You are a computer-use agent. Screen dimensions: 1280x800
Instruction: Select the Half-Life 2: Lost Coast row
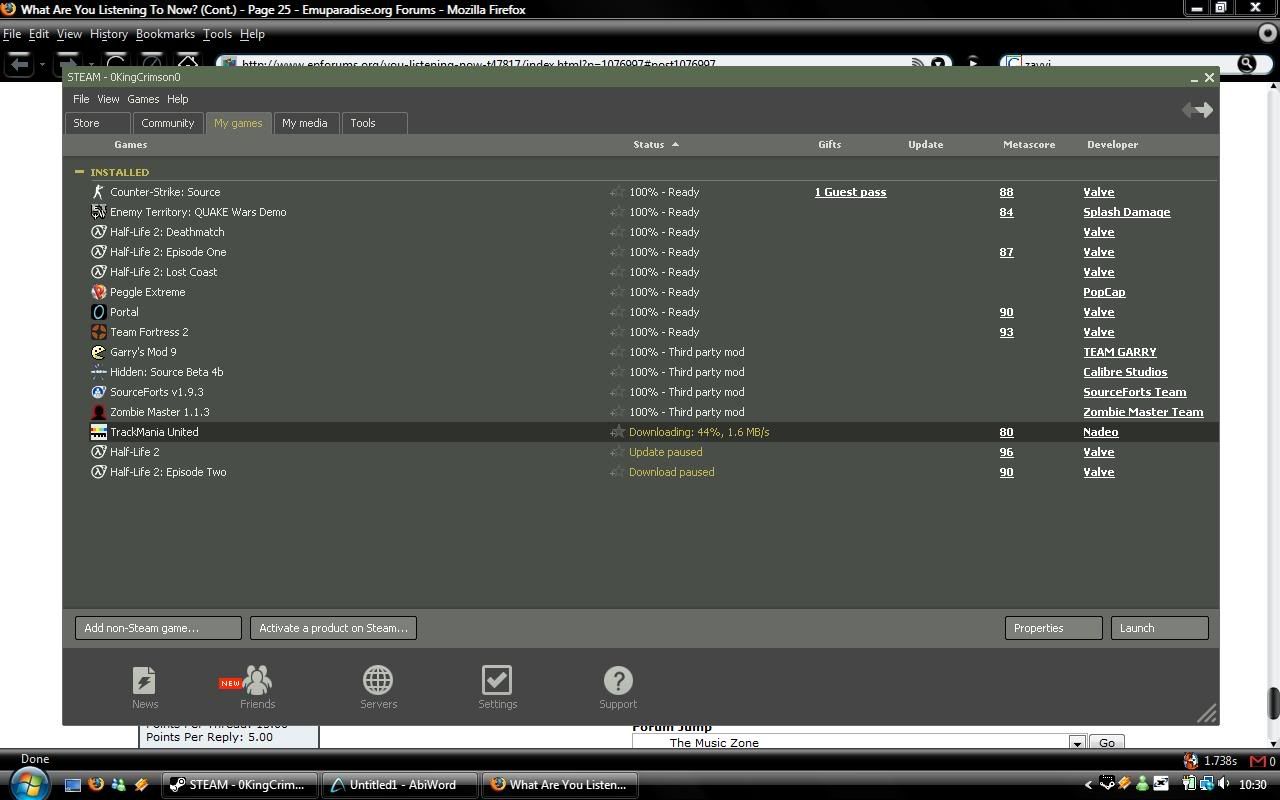tap(641, 272)
